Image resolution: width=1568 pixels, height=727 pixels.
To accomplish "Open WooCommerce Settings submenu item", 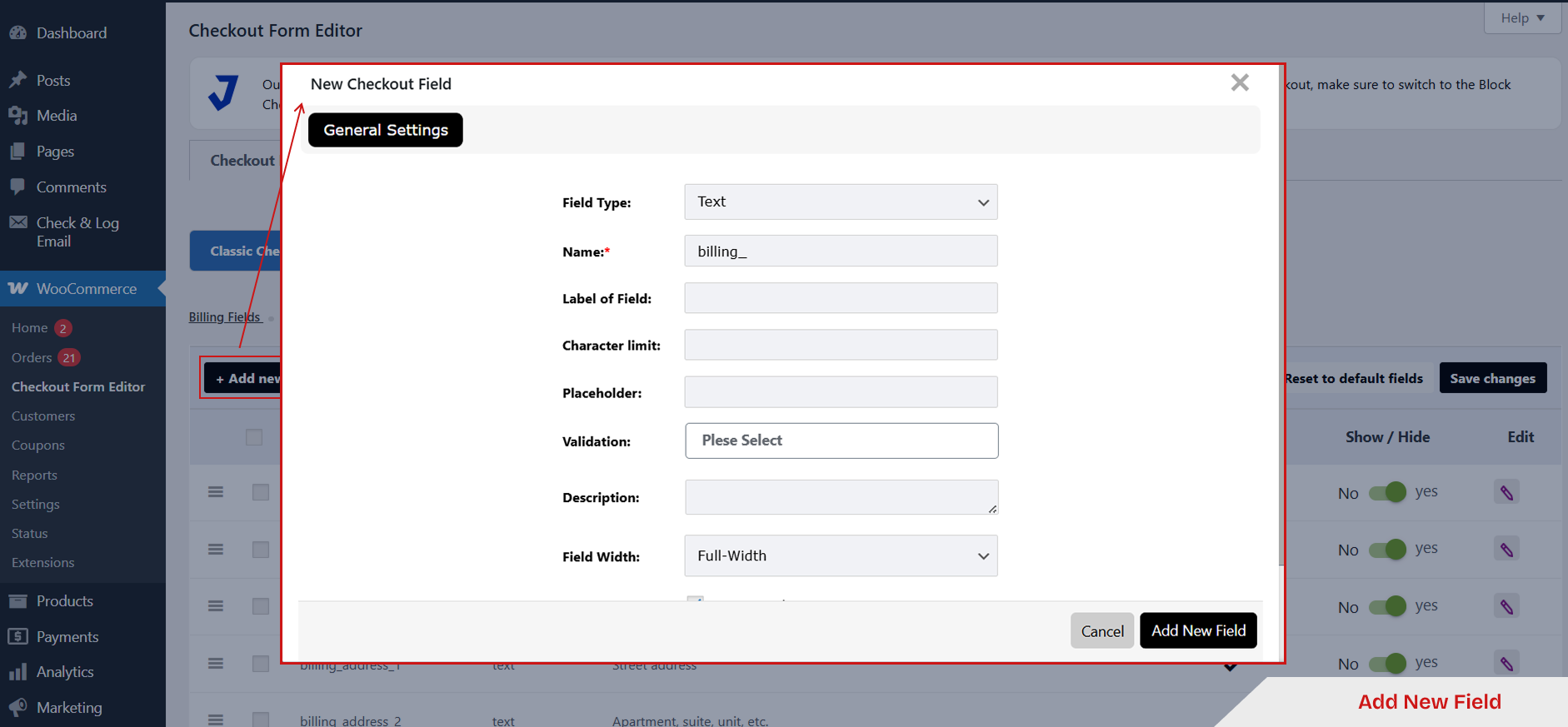I will click(x=36, y=504).
